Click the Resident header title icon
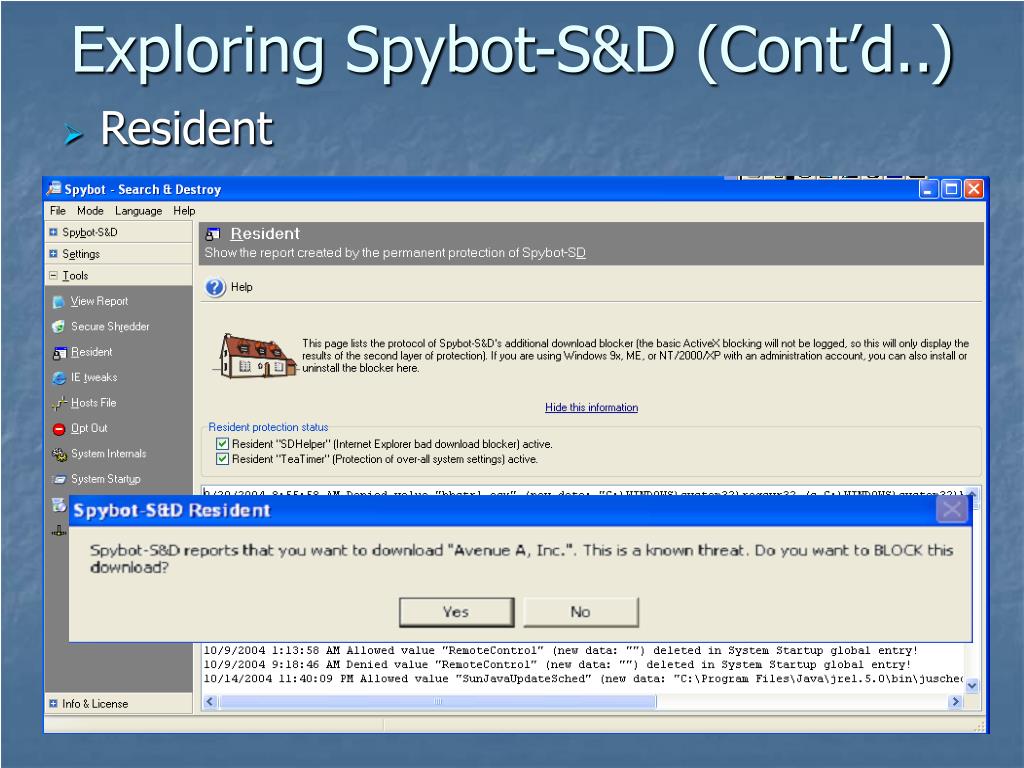This screenshot has width=1024, height=768. [x=213, y=234]
